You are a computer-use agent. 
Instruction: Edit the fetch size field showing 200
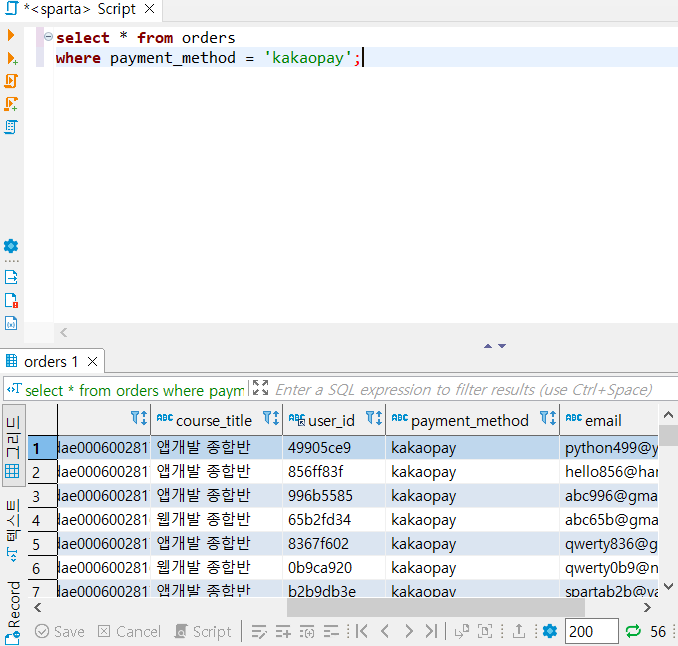[591, 632]
